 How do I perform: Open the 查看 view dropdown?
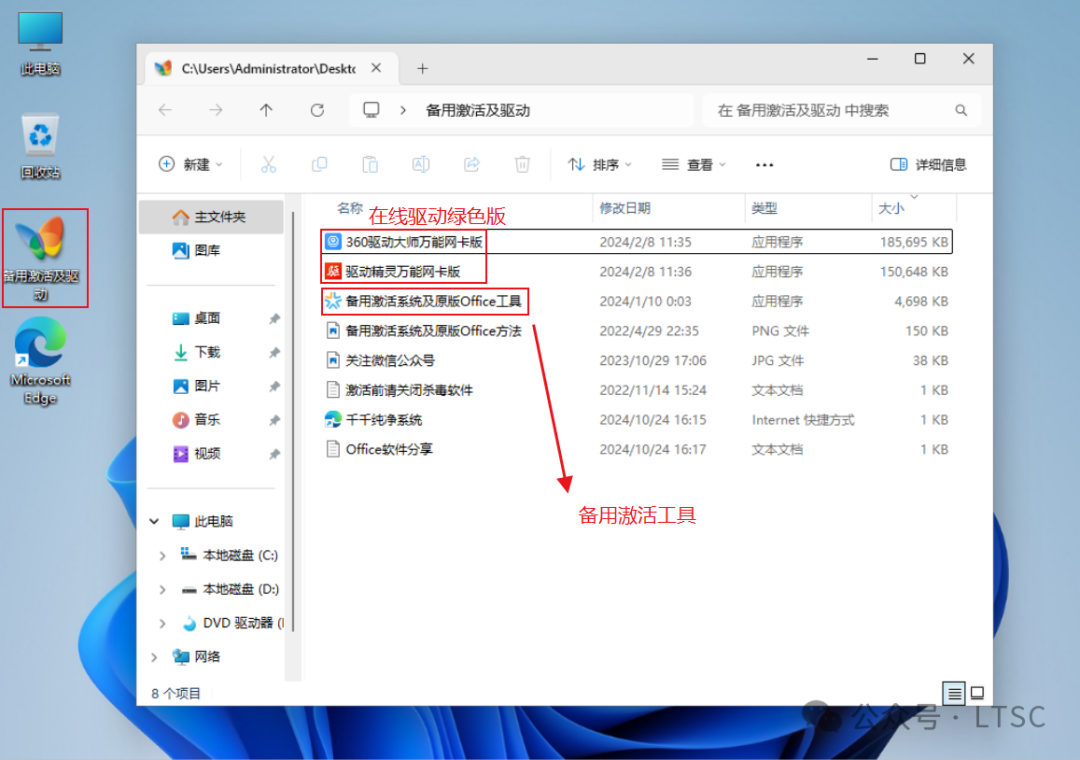(694, 165)
